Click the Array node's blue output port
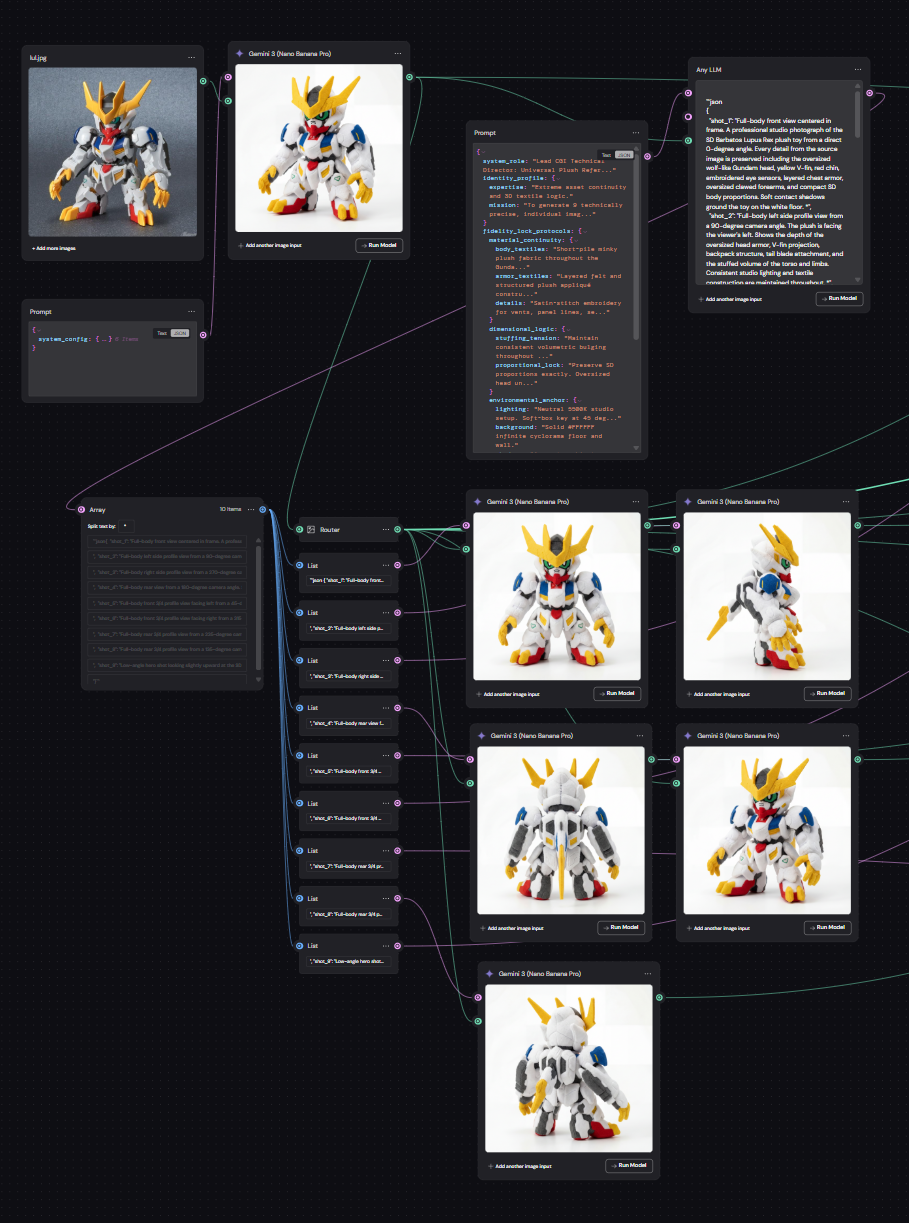The height and width of the screenshot is (1223, 909). (262, 509)
